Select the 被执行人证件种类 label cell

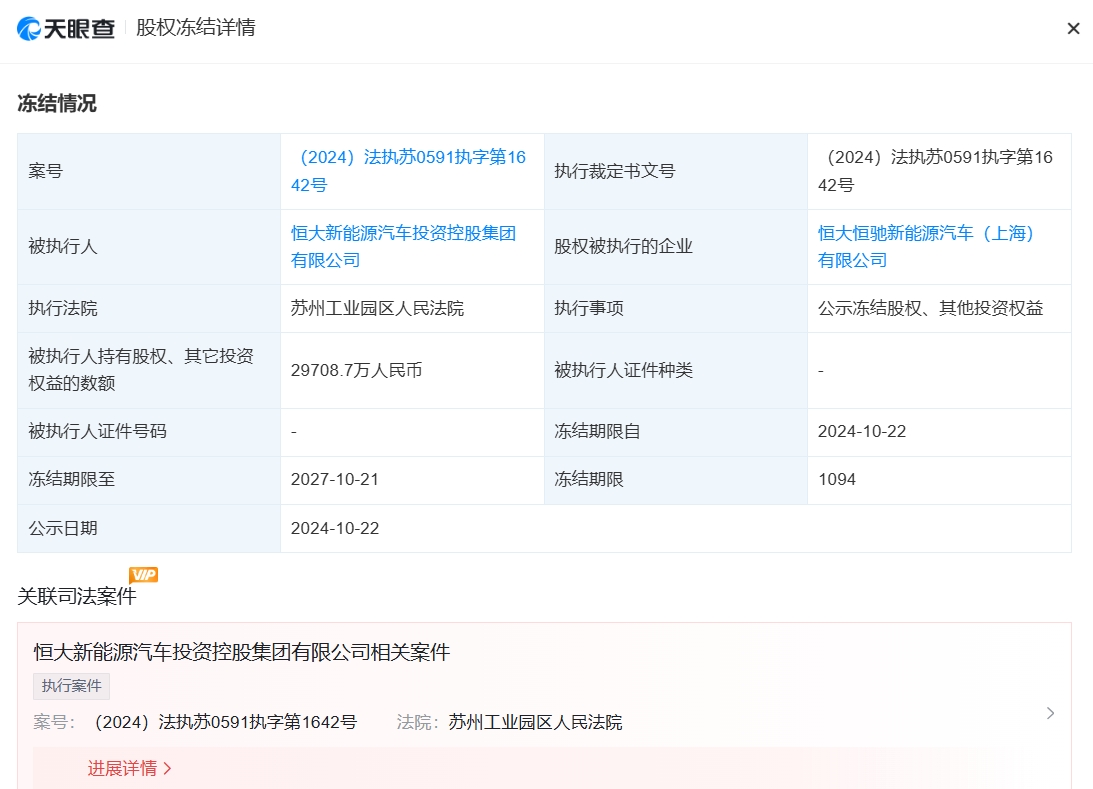tap(675, 370)
